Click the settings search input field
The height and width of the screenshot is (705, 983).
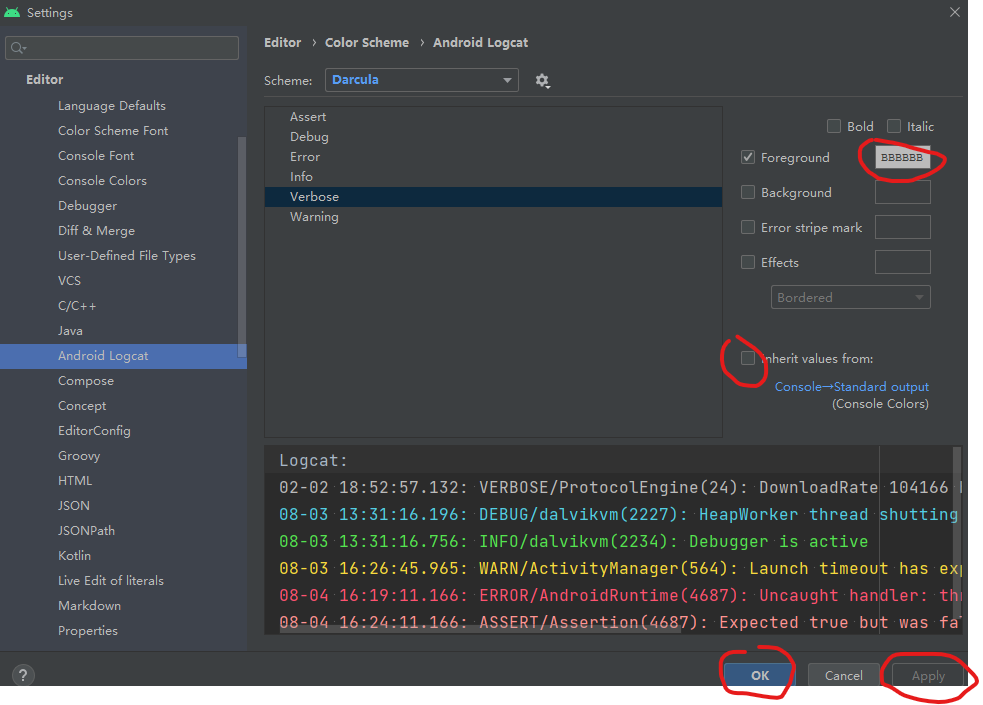(122, 48)
